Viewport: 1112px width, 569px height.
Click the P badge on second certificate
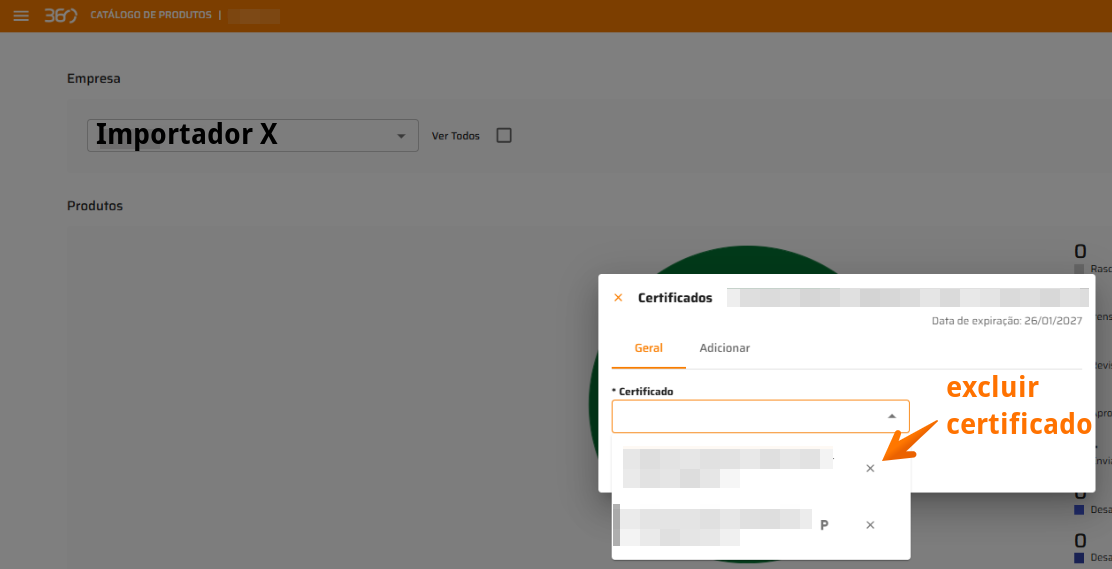824,525
